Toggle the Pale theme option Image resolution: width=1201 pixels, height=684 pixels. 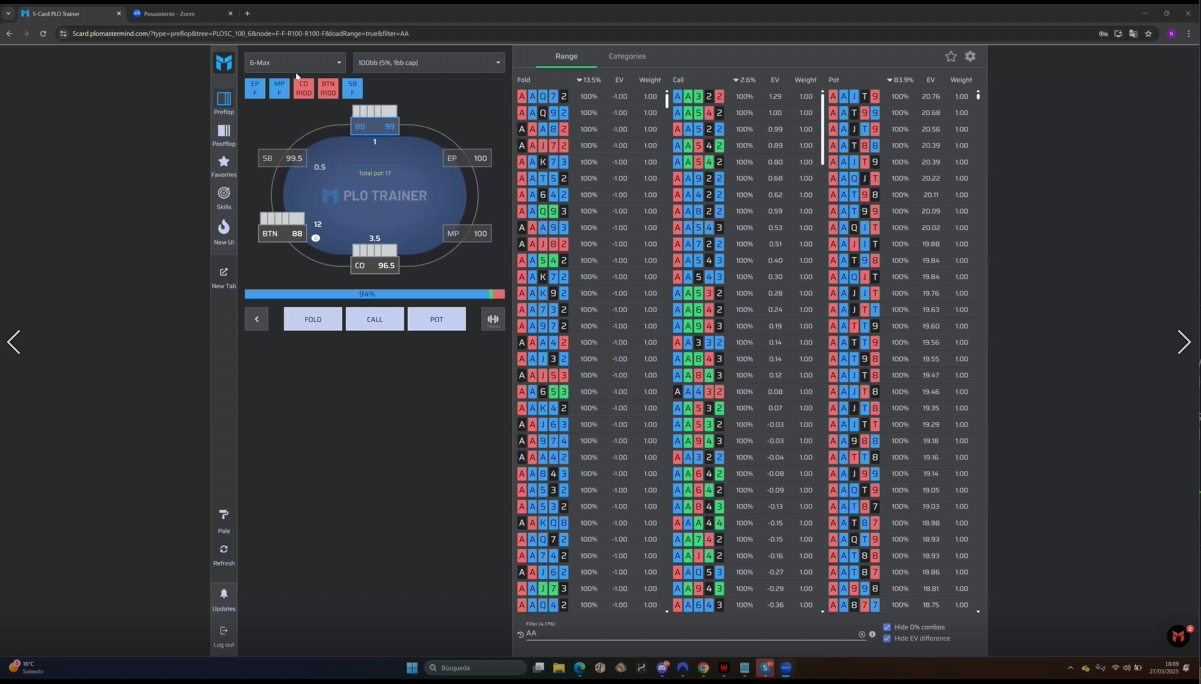224,521
